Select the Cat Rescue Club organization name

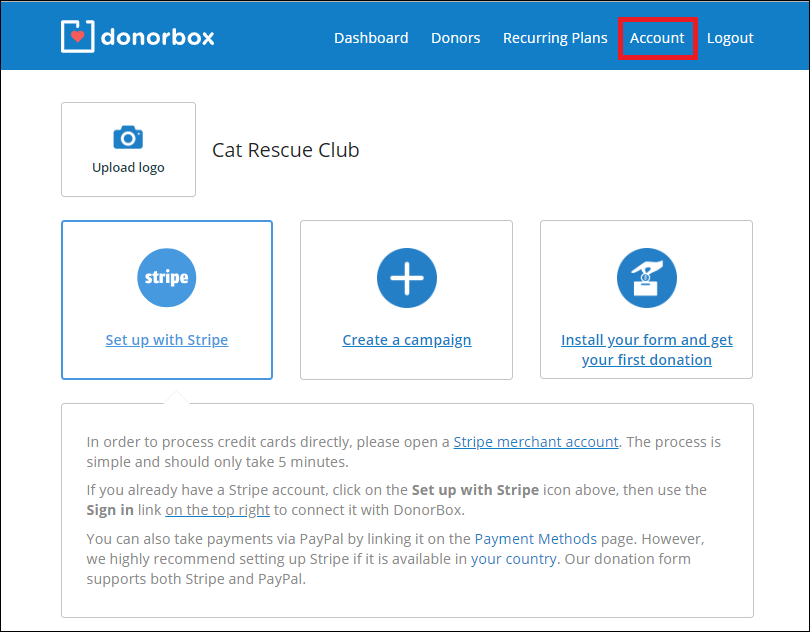coord(286,150)
